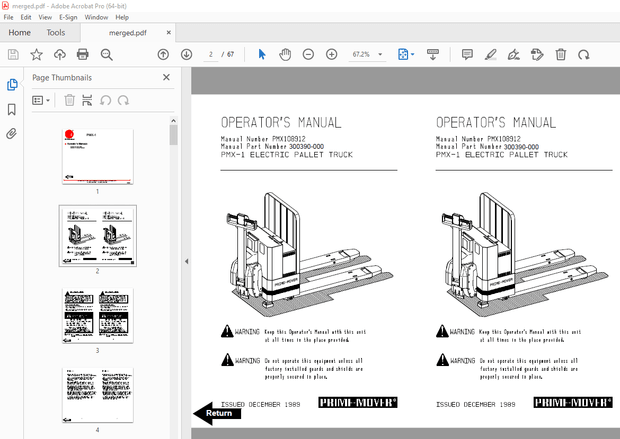Image resolution: width=620 pixels, height=439 pixels.
Task: Collapse the navigation pane arrow
Action: (x=186, y=261)
